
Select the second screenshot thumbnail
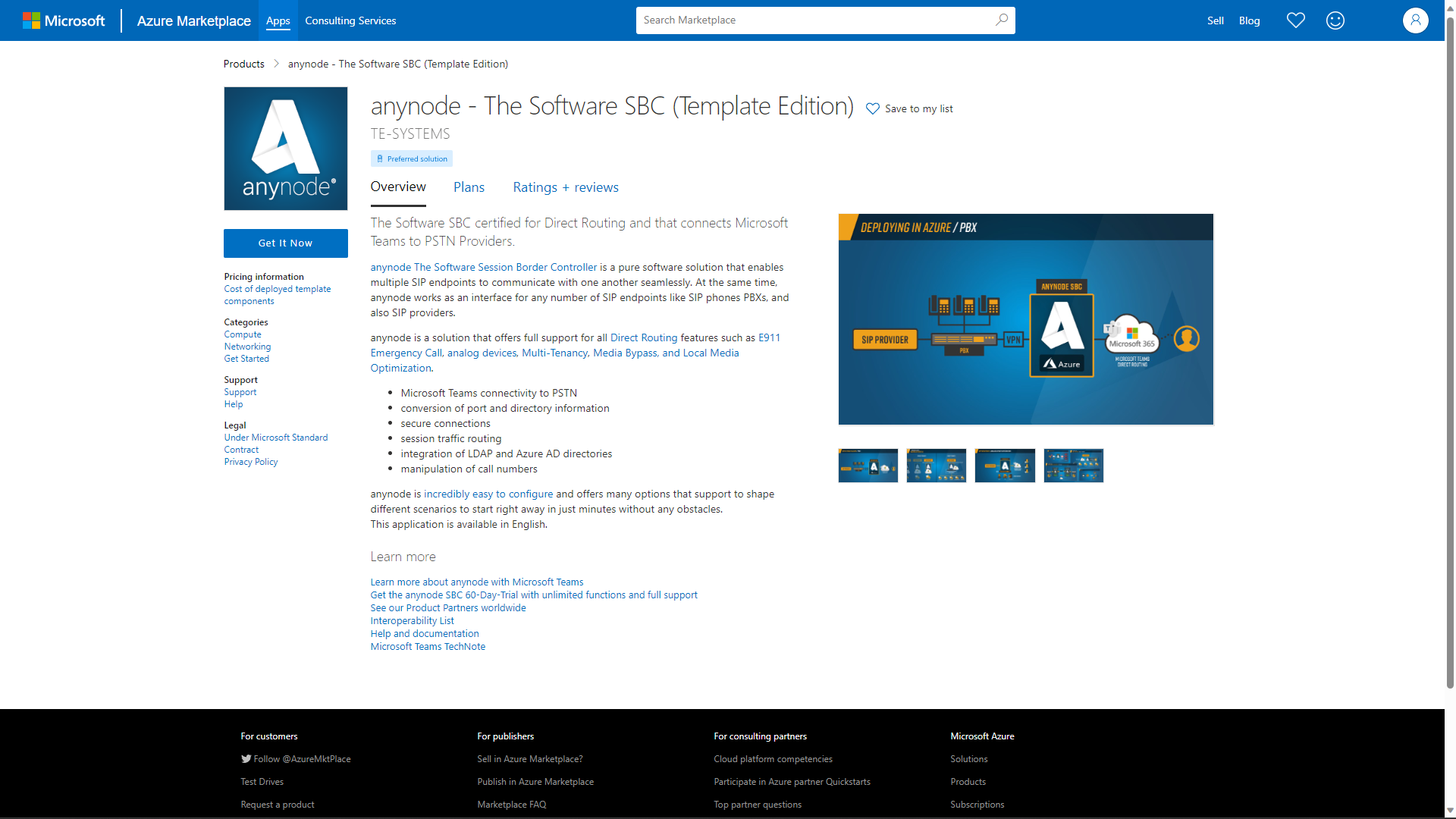point(937,466)
